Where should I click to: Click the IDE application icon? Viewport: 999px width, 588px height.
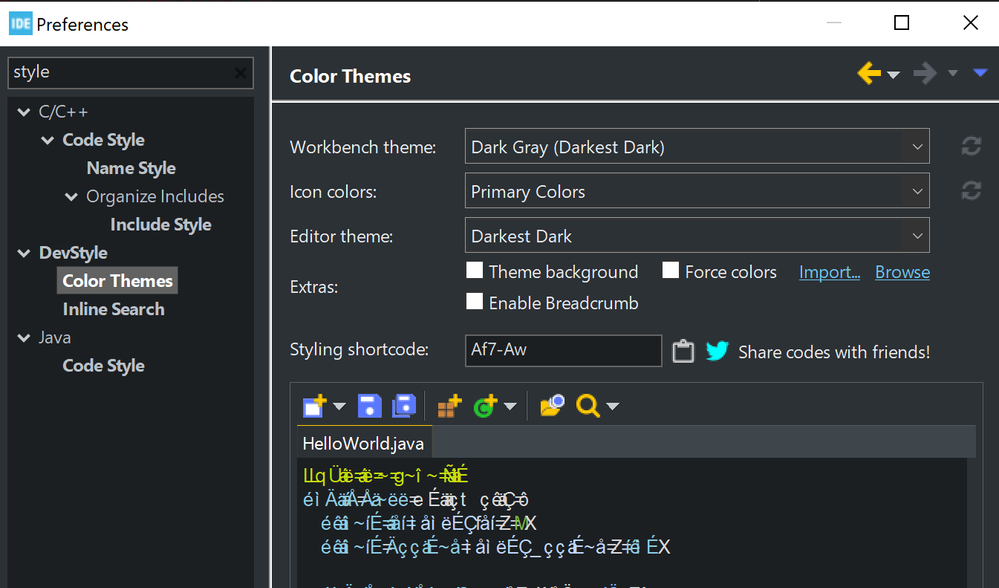tap(20, 24)
